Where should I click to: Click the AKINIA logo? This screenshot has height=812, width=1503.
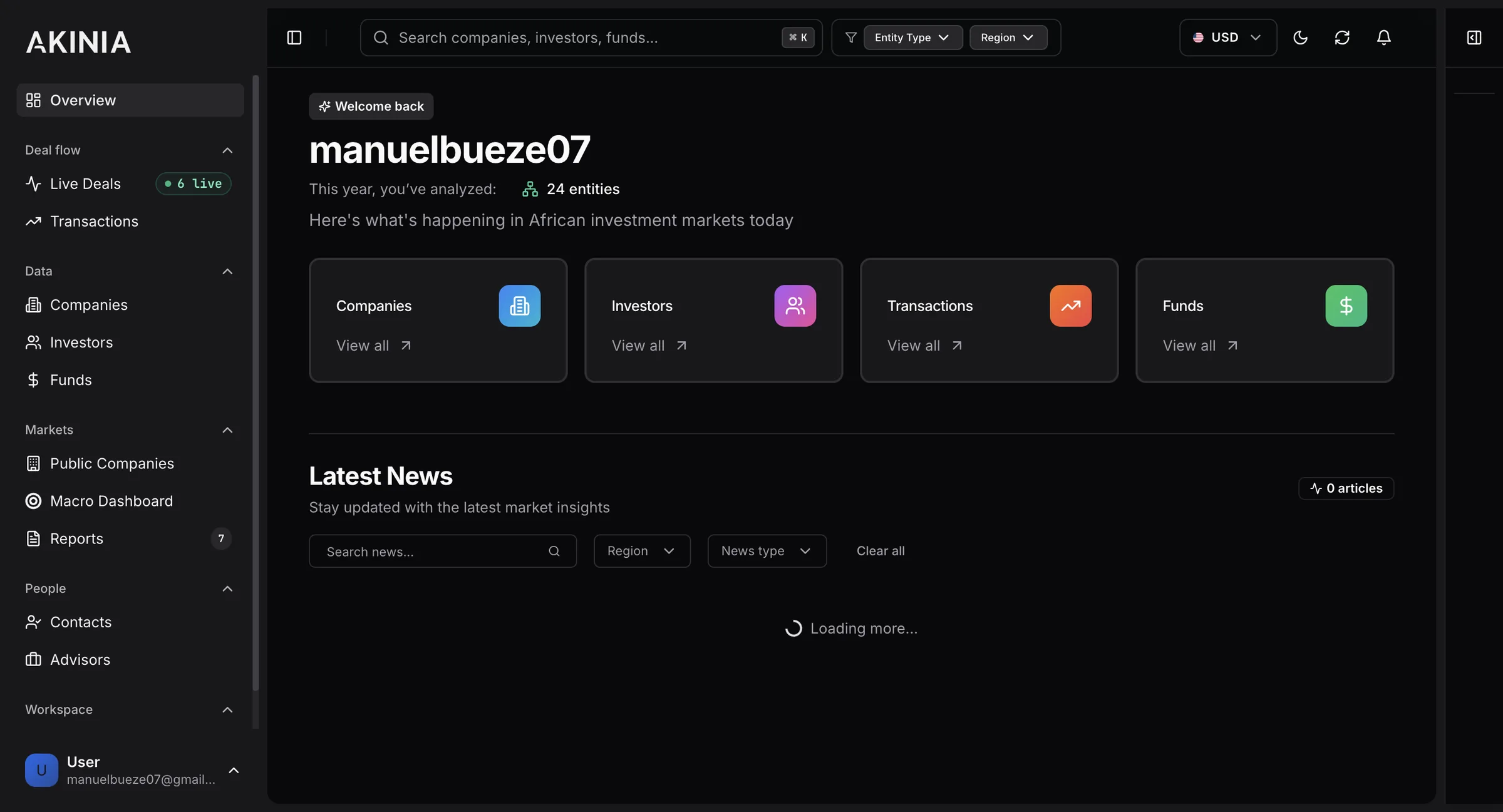[x=78, y=43]
